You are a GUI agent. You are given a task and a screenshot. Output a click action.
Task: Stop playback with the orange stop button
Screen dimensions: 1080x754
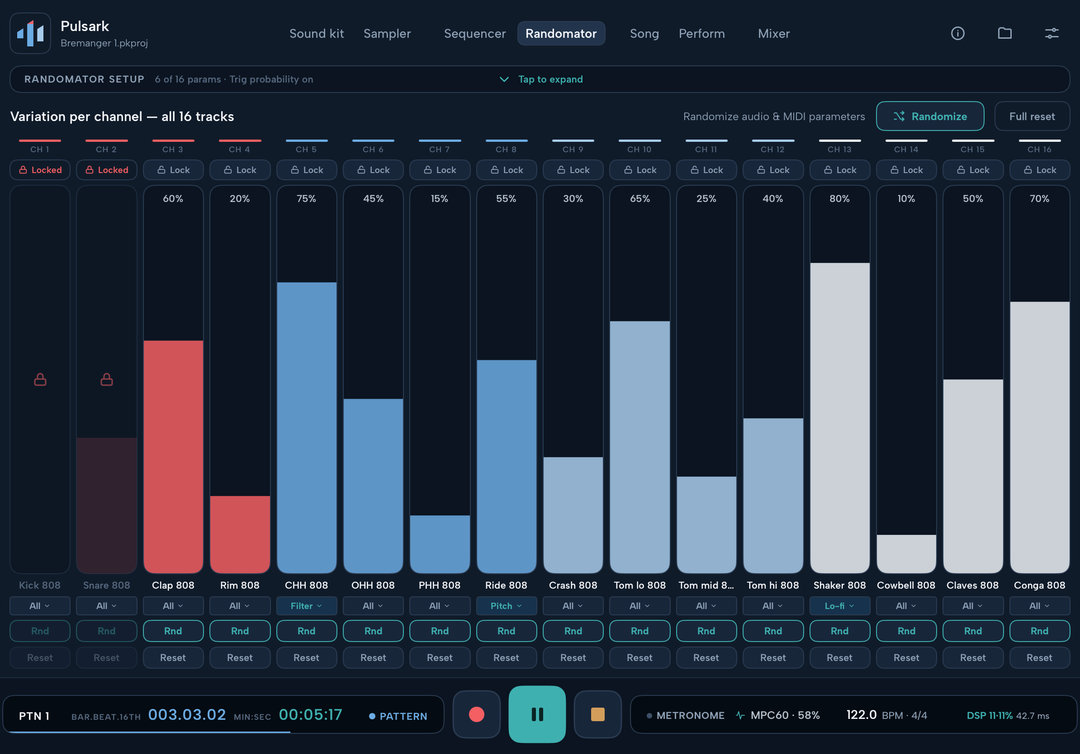click(598, 715)
